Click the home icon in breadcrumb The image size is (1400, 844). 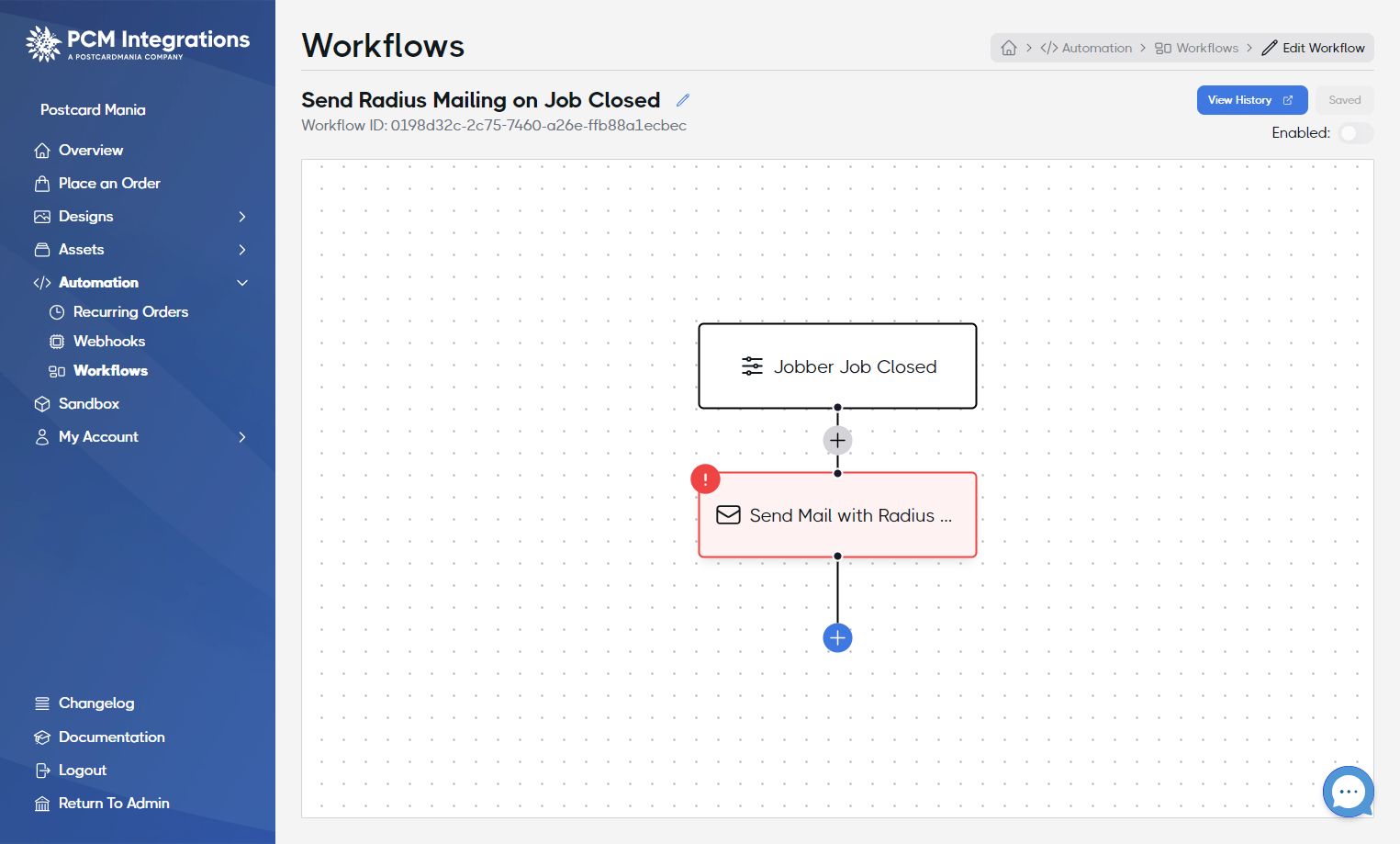coord(1009,48)
